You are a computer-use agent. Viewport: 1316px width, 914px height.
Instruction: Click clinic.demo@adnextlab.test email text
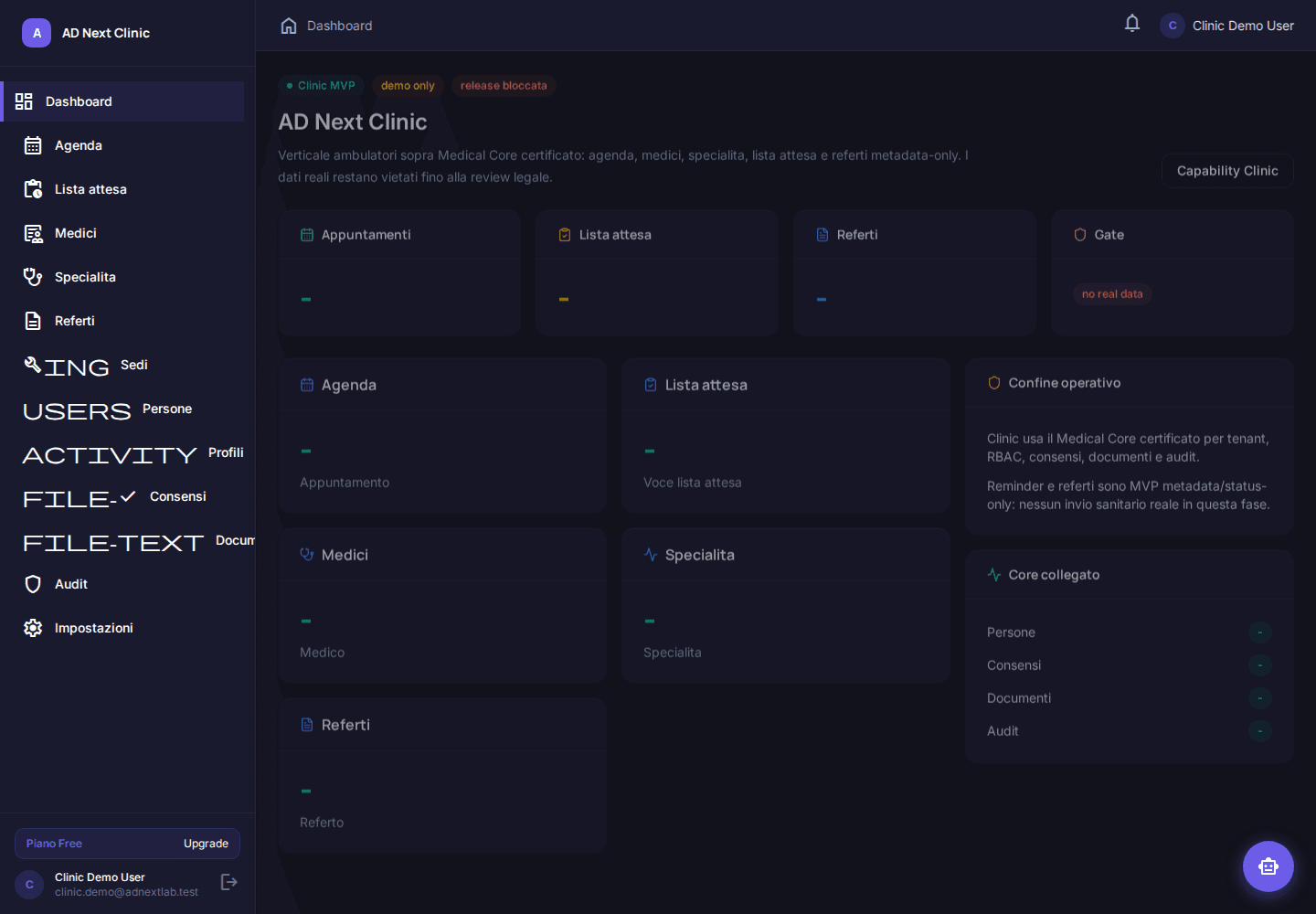126,892
